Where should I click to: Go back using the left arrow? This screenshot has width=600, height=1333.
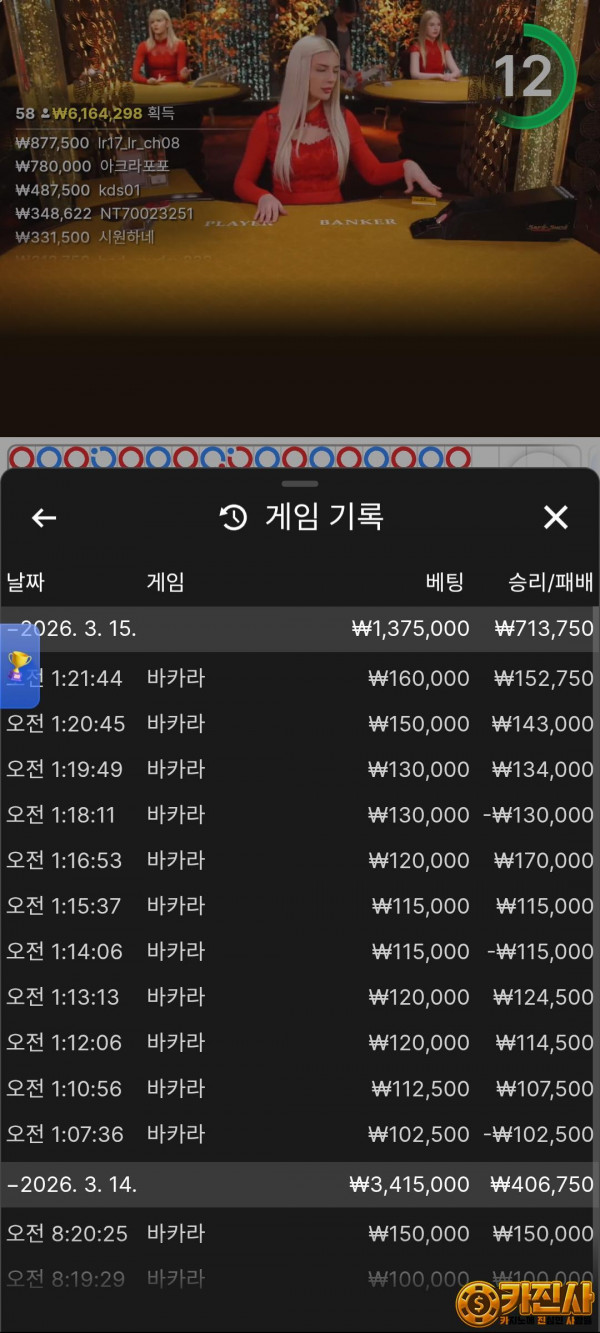44,517
